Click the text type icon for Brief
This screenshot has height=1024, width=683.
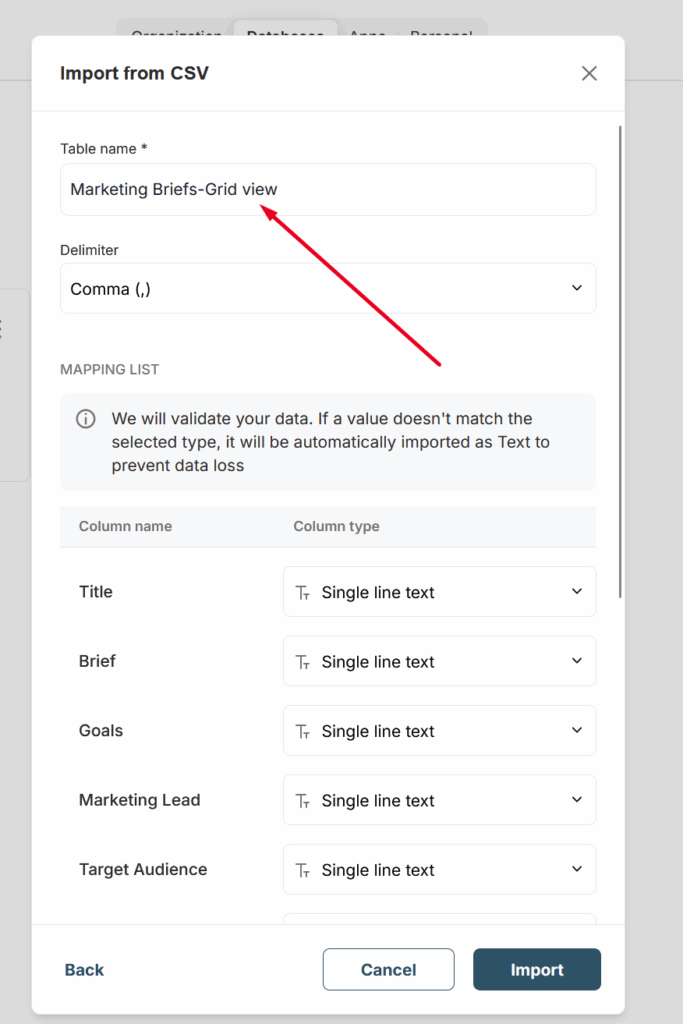coord(303,662)
